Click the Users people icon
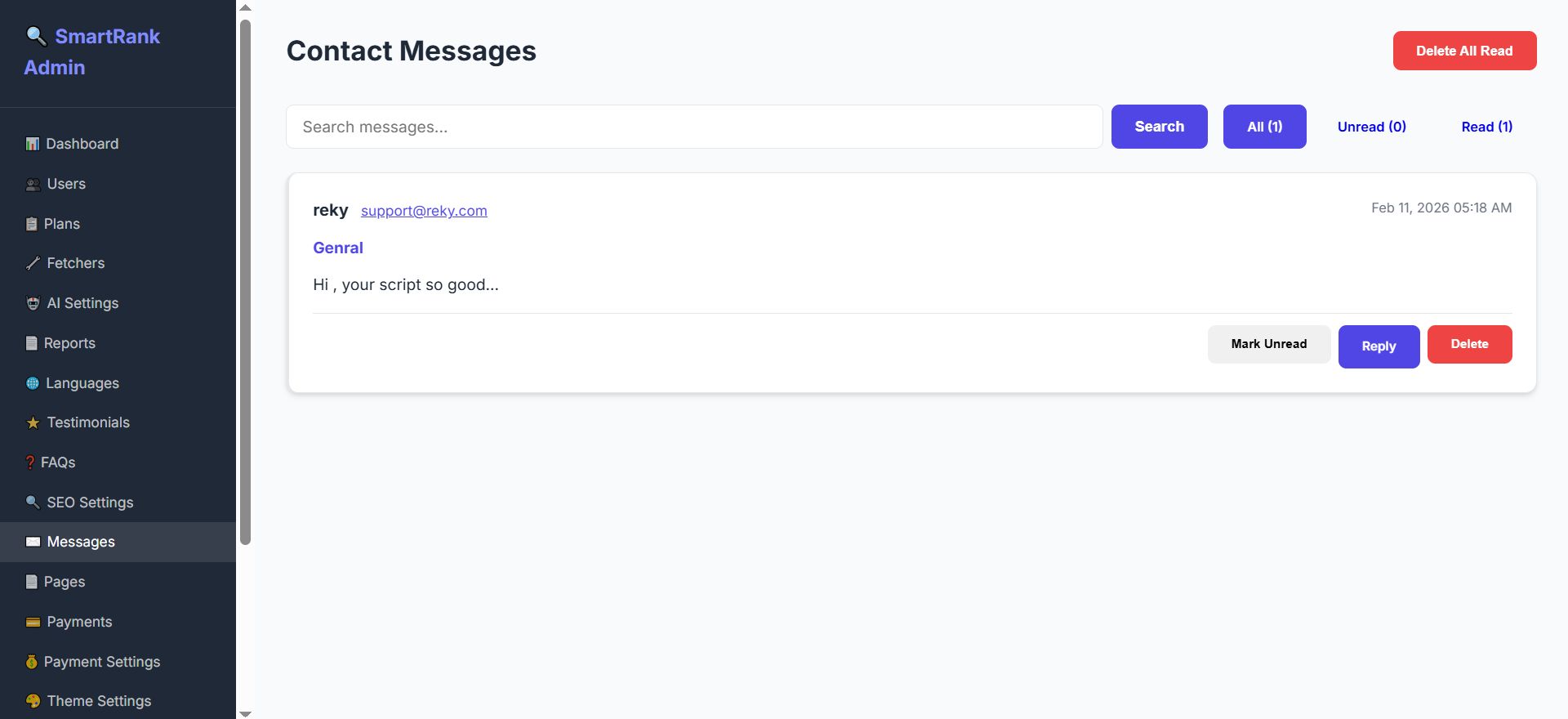 tap(33, 185)
